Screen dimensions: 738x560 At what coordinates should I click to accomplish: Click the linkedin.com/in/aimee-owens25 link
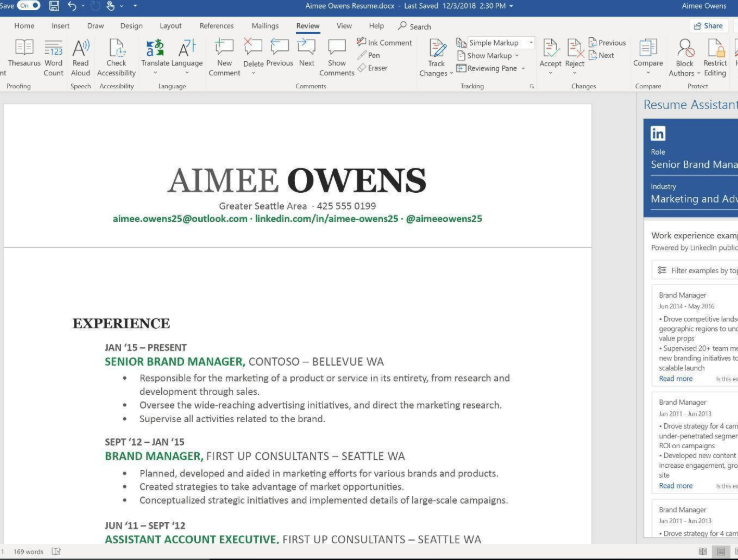tap(327, 219)
